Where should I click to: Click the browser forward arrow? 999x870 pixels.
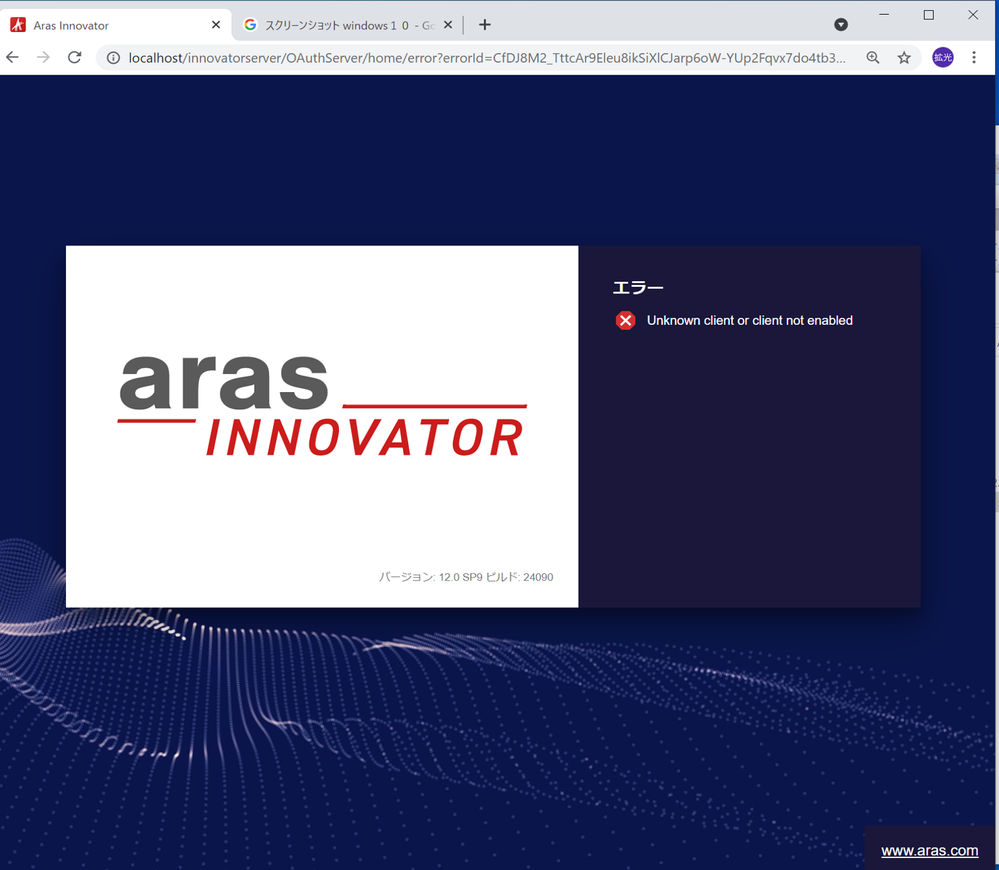(43, 58)
